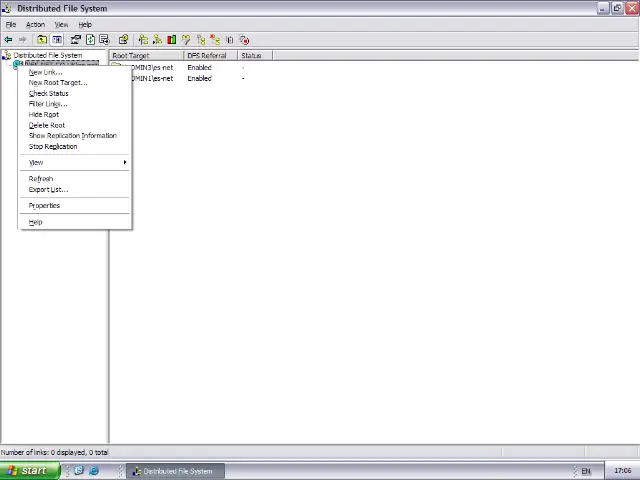Click the first quick launch icon
640x480 pixels.
click(x=79, y=471)
